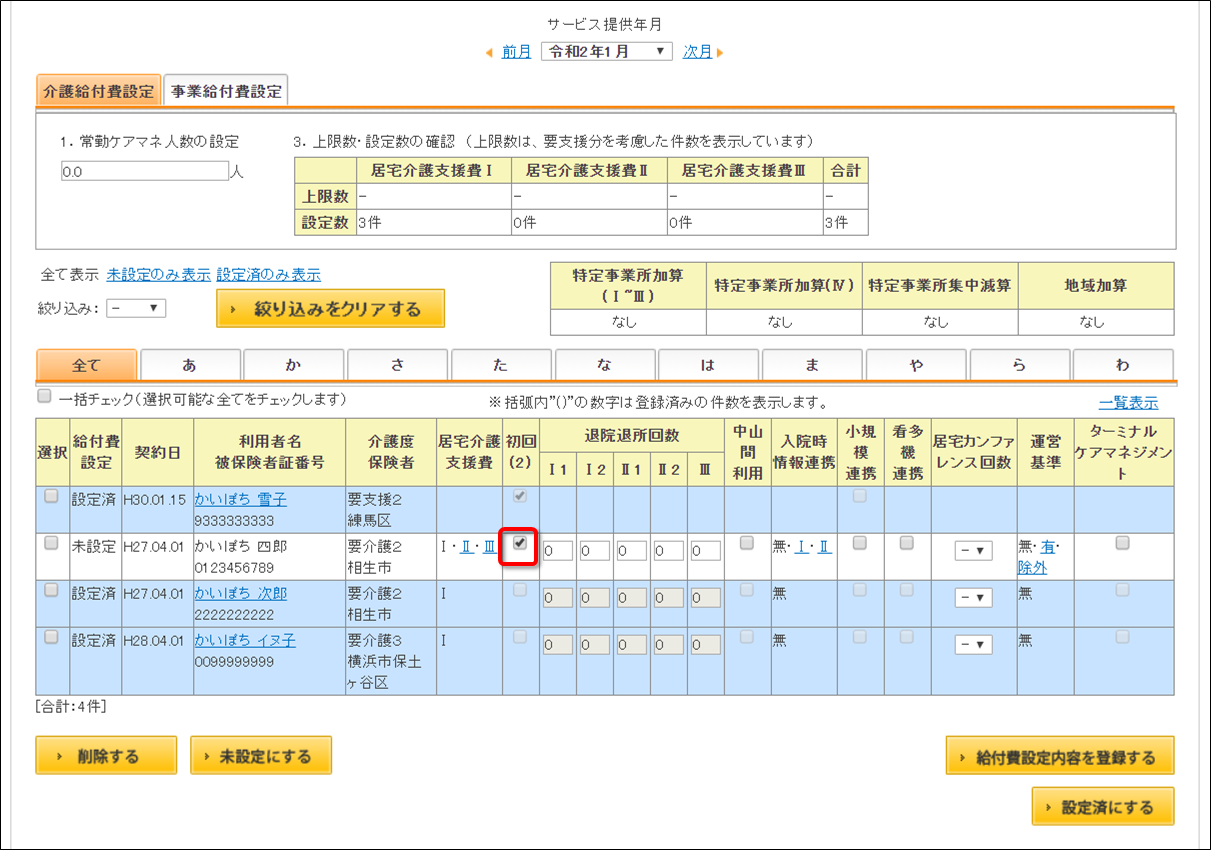The height and width of the screenshot is (850, 1211).
Task: Check the 選択 box for かいぽち 雪子
Action: pyautogui.click(x=51, y=496)
